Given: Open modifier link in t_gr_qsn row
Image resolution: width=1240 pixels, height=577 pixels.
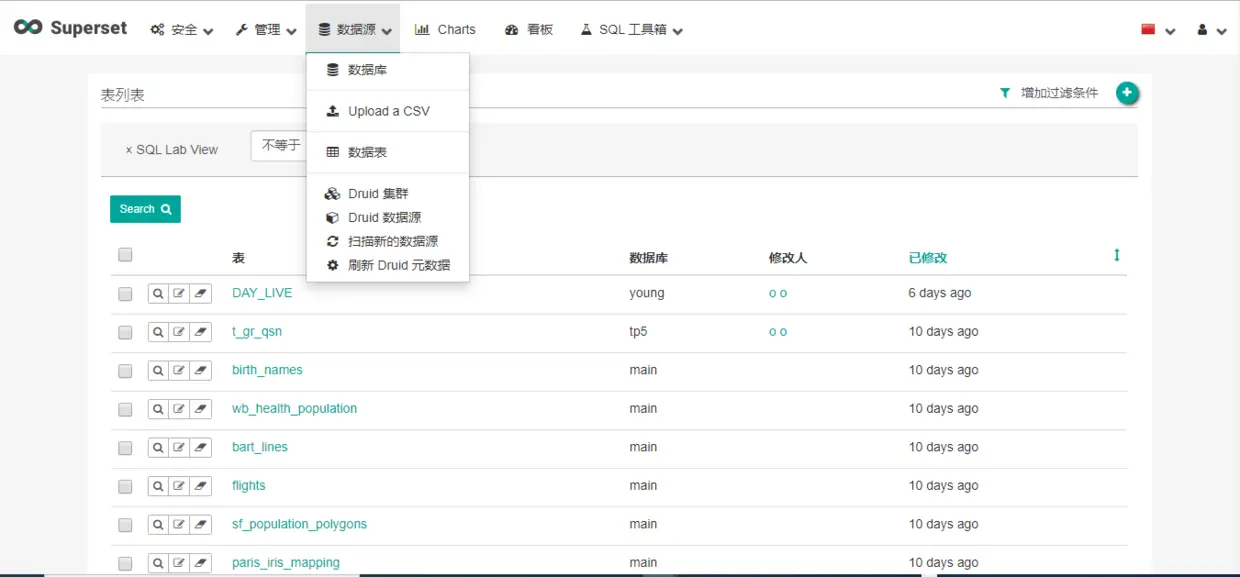Looking at the screenshot, I should click(x=778, y=332).
